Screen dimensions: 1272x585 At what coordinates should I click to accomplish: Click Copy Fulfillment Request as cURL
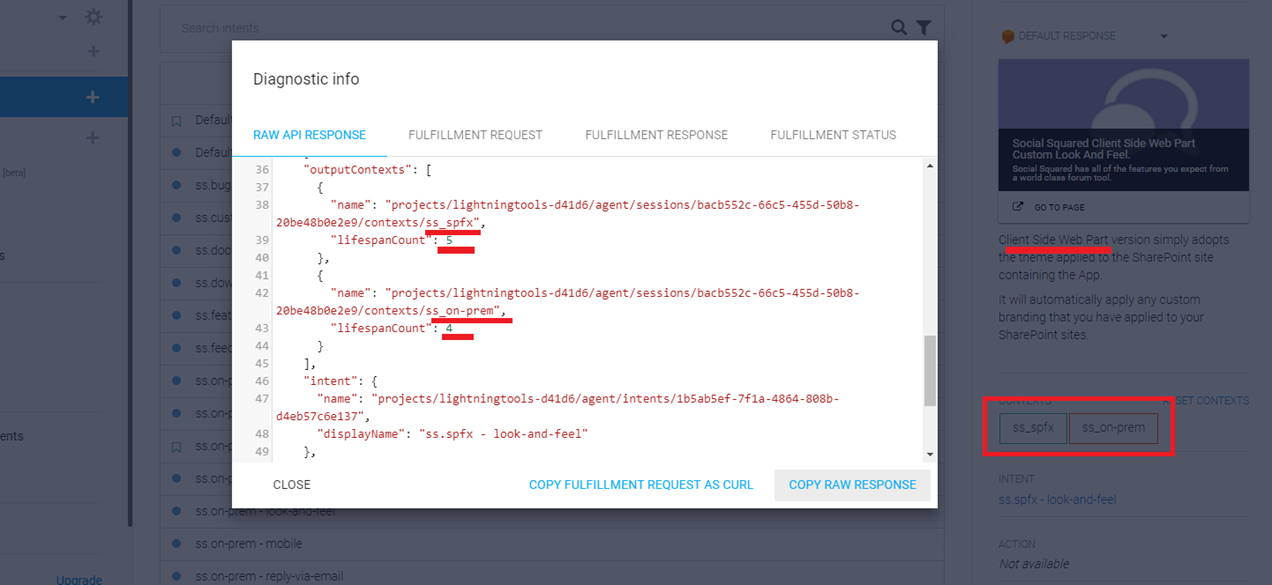click(641, 485)
